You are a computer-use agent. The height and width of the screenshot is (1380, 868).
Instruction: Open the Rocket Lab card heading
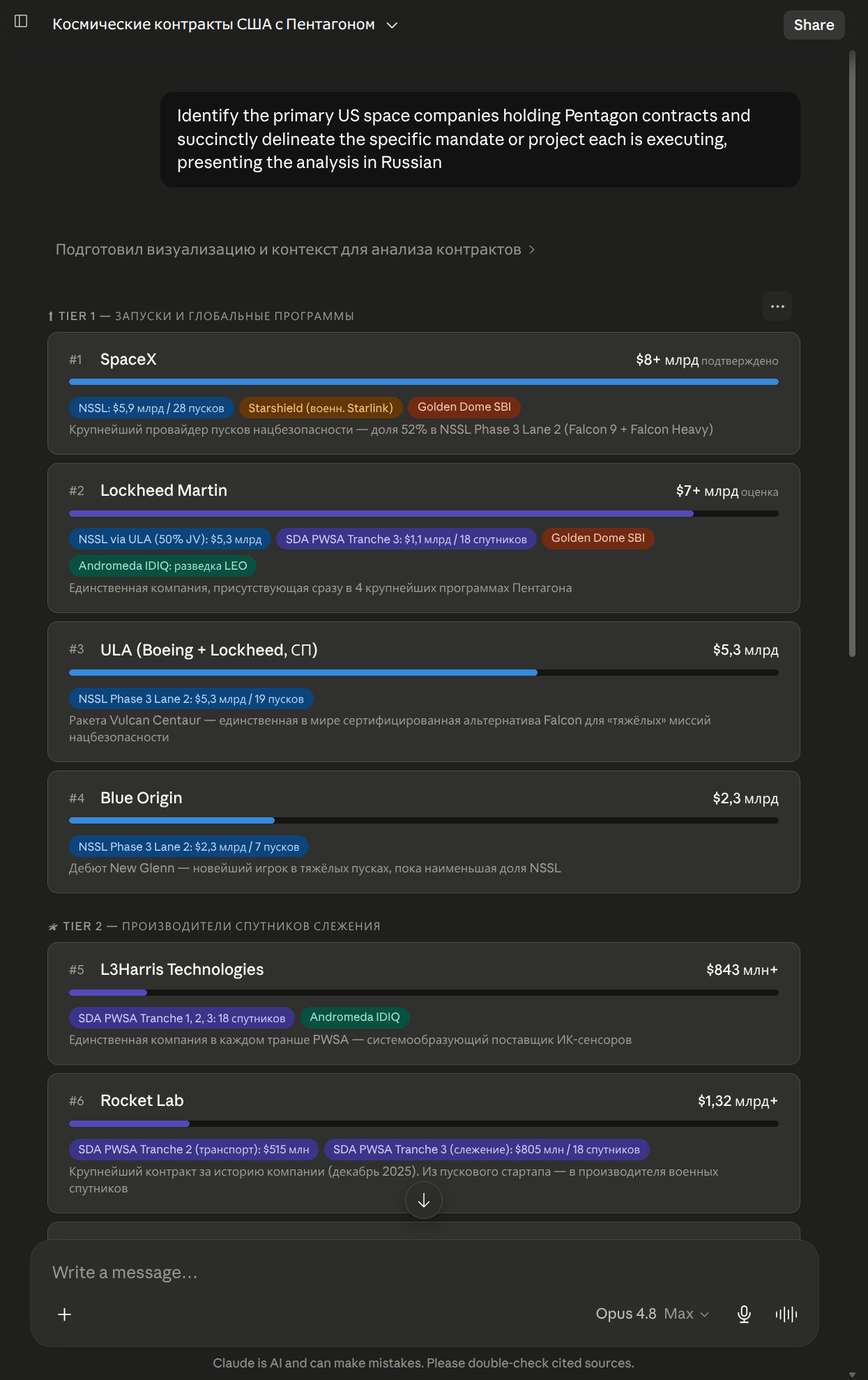[x=142, y=1100]
